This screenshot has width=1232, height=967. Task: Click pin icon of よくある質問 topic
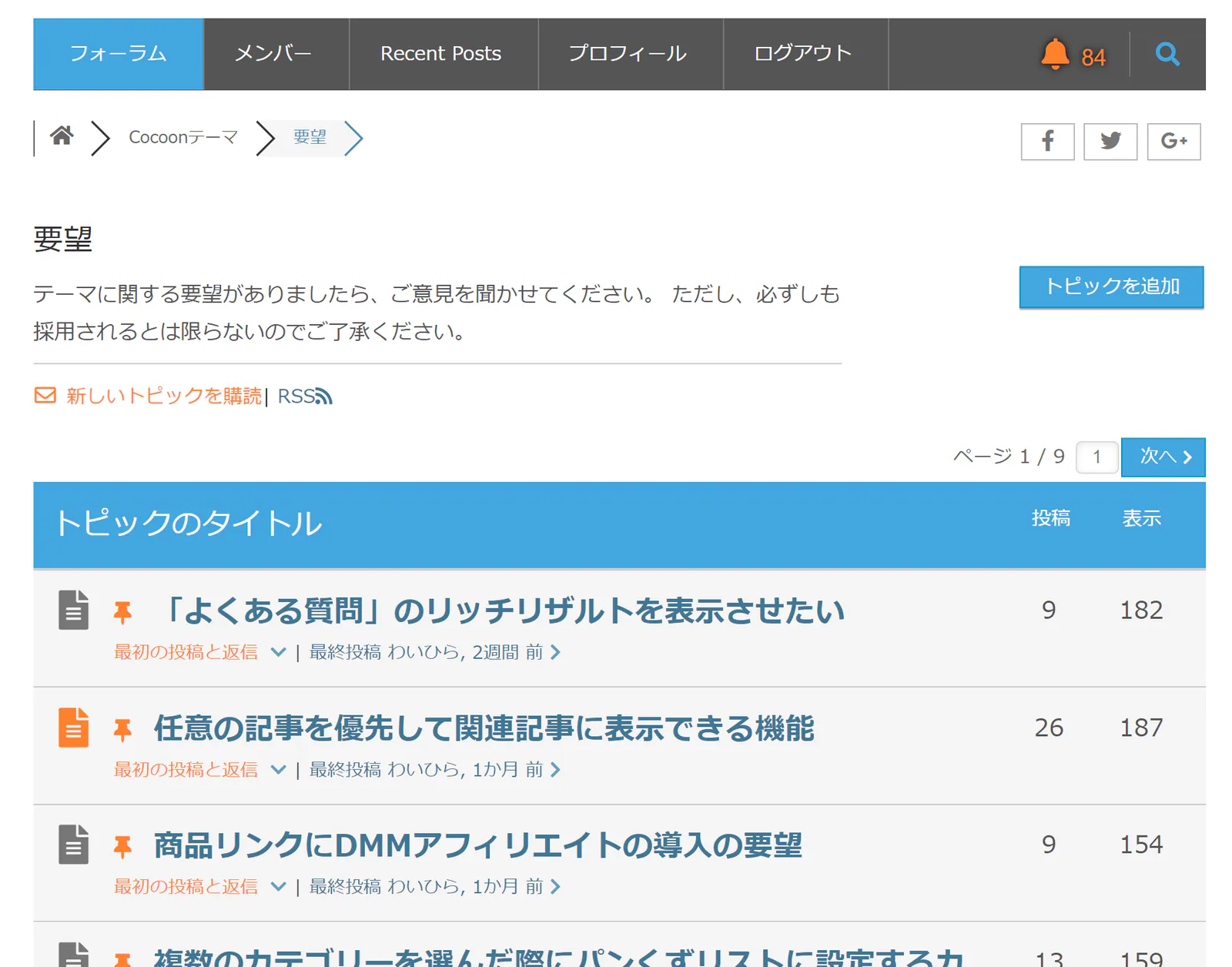pos(122,612)
